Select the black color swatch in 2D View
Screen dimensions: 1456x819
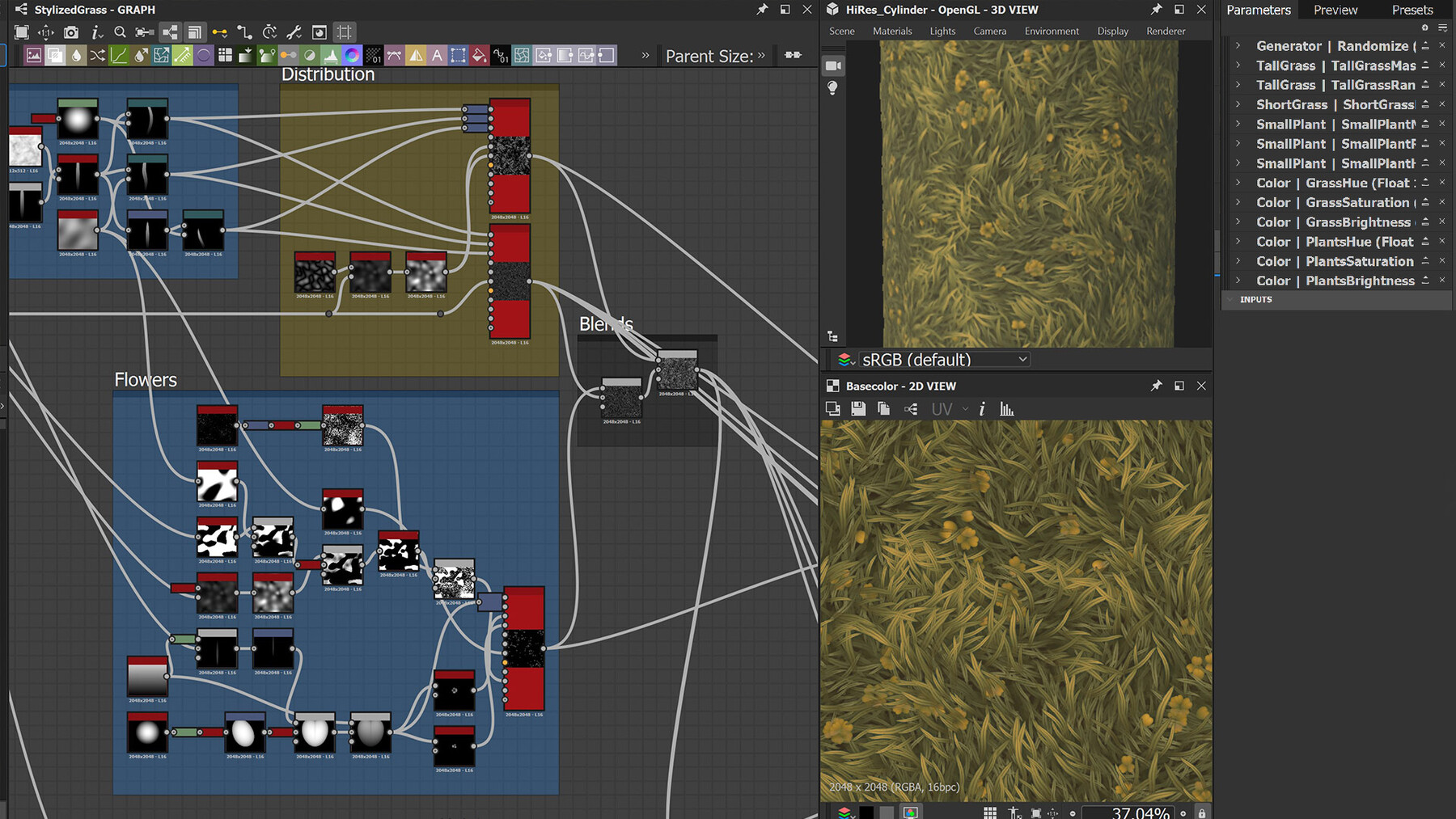pos(868,813)
